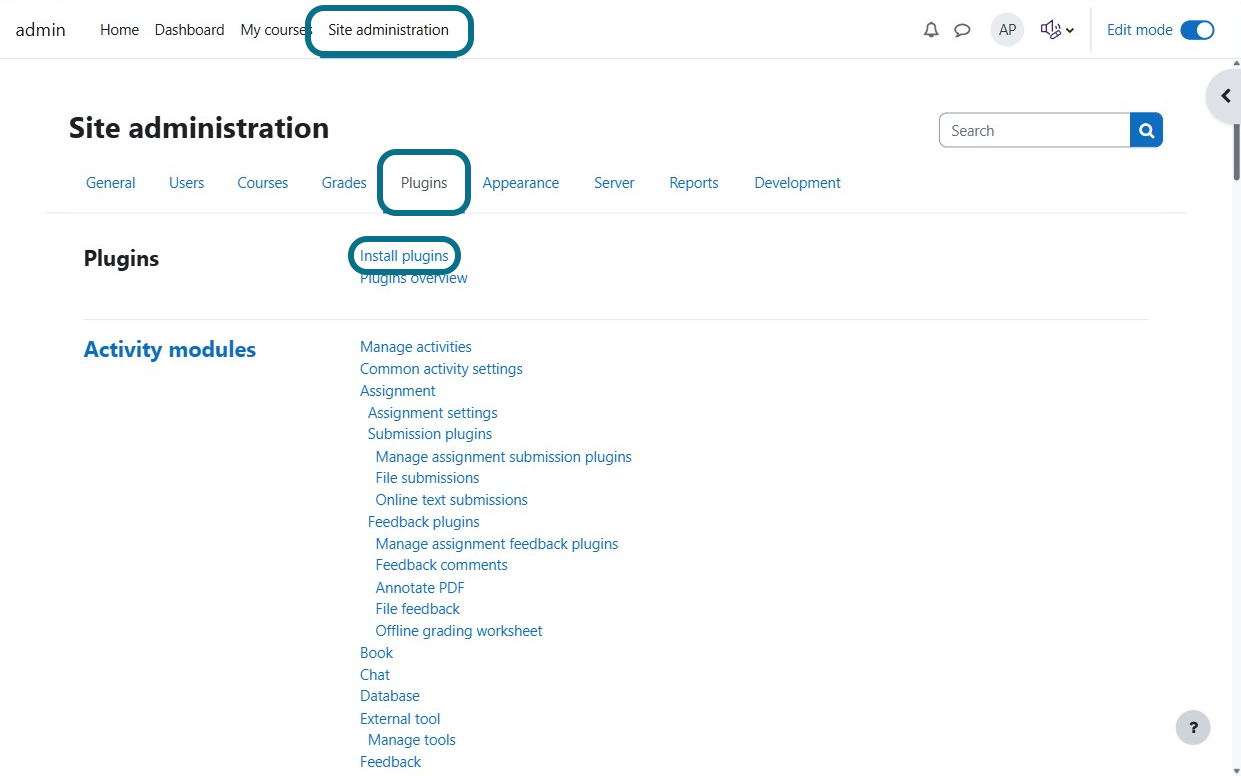Select the Plugins tab

[424, 183]
